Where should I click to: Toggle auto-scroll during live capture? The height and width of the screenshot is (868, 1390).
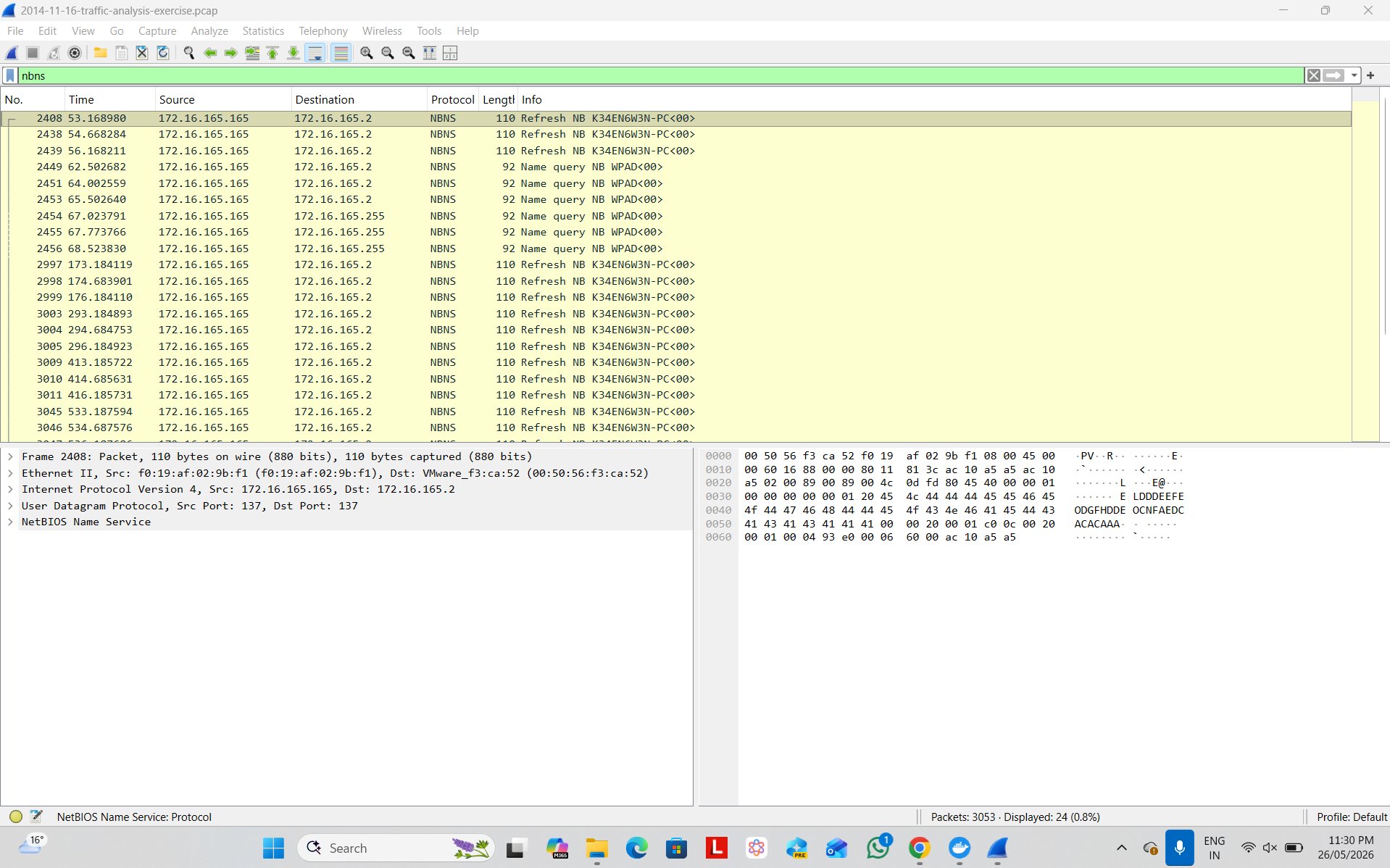point(315,53)
